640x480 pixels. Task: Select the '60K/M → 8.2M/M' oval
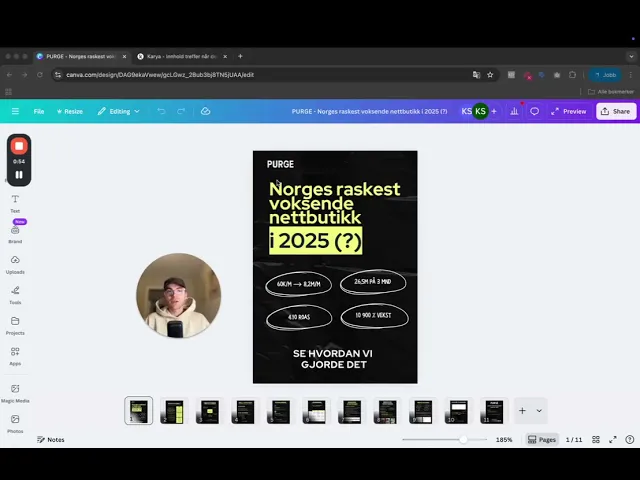pyautogui.click(x=299, y=284)
